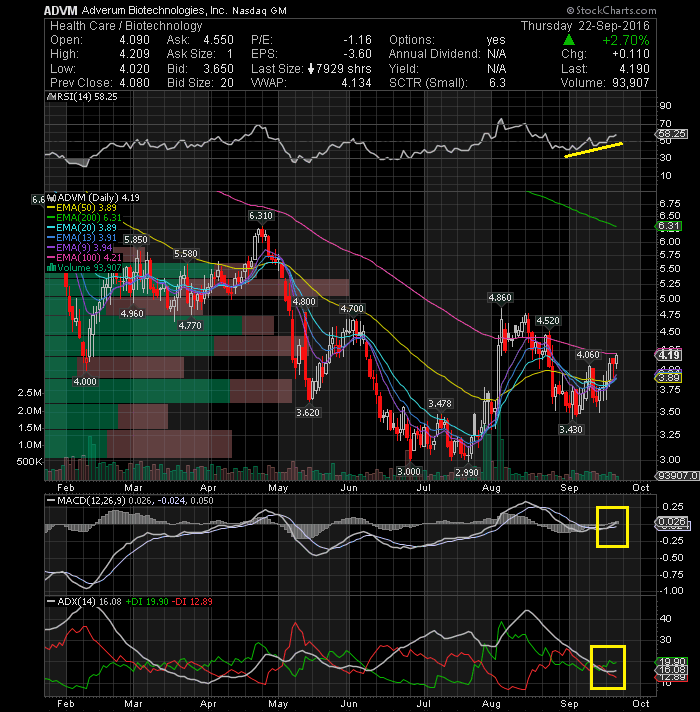Click the 3.620 low price label
This screenshot has height=712, width=700.
pos(308,412)
